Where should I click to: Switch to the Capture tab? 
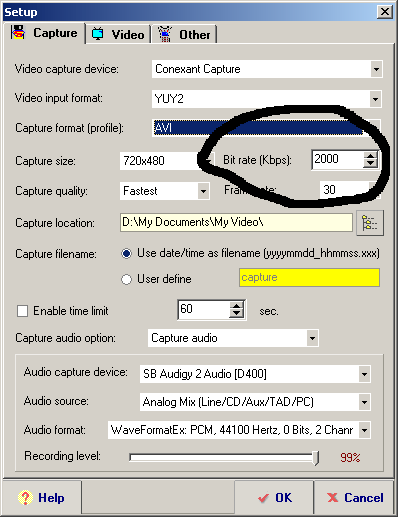44,33
